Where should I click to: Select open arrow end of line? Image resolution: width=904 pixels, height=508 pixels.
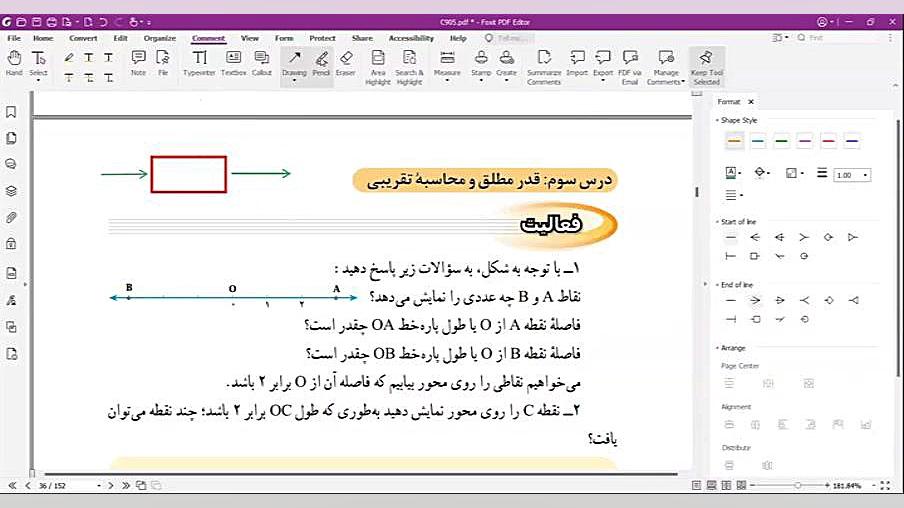[755, 300]
